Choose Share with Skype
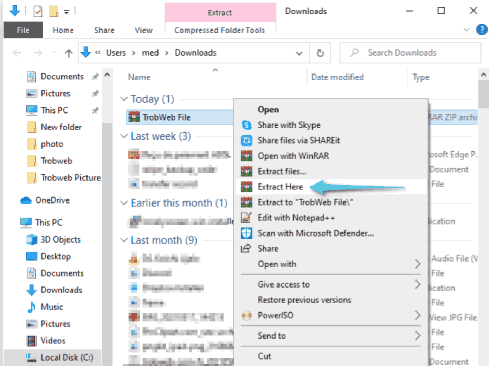The image size is (489, 366). pyautogui.click(x=289, y=125)
